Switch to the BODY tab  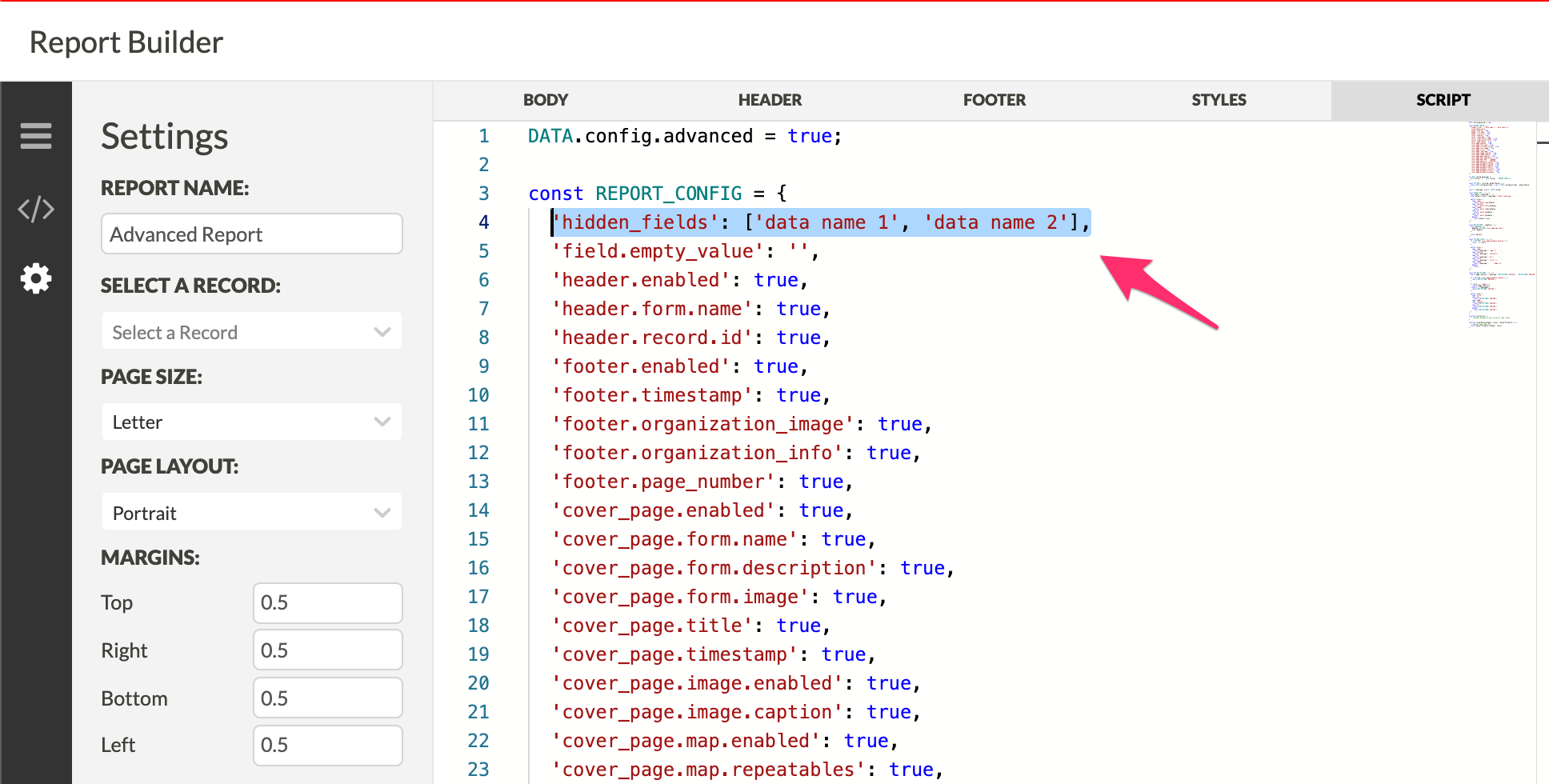click(x=546, y=100)
